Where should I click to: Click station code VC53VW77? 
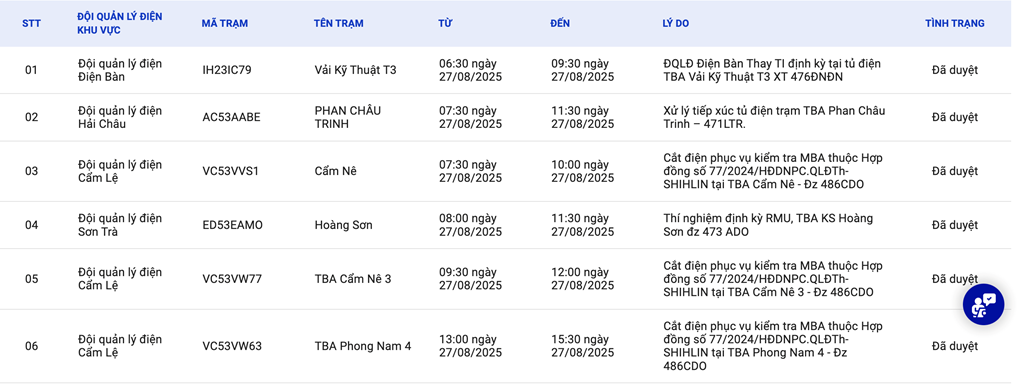(x=232, y=279)
